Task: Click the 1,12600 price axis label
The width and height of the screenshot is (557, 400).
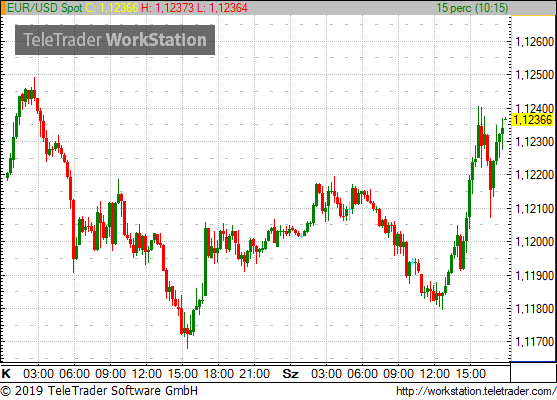Action: (x=535, y=42)
